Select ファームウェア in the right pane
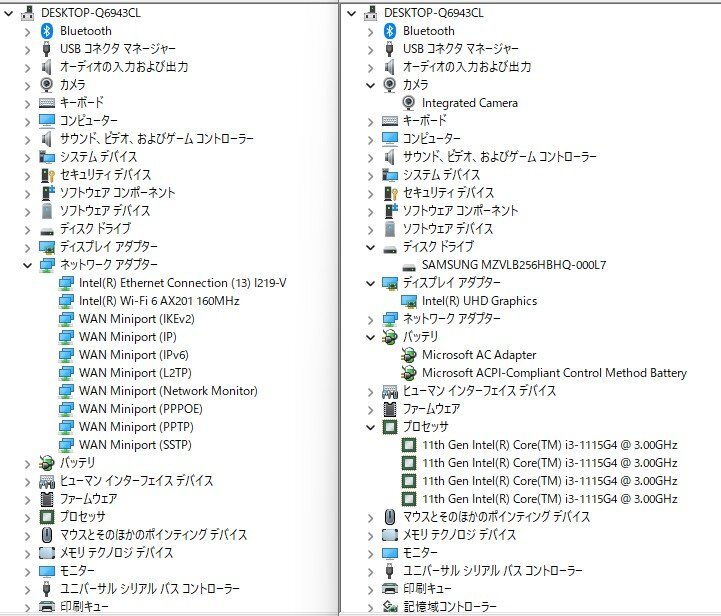 (x=431, y=409)
